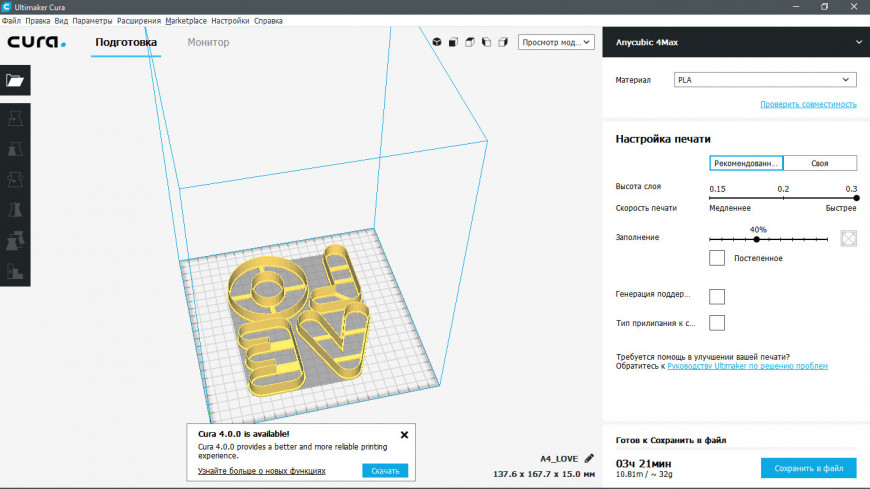Click the Open File folder icon
The image size is (870, 489).
tap(15, 81)
